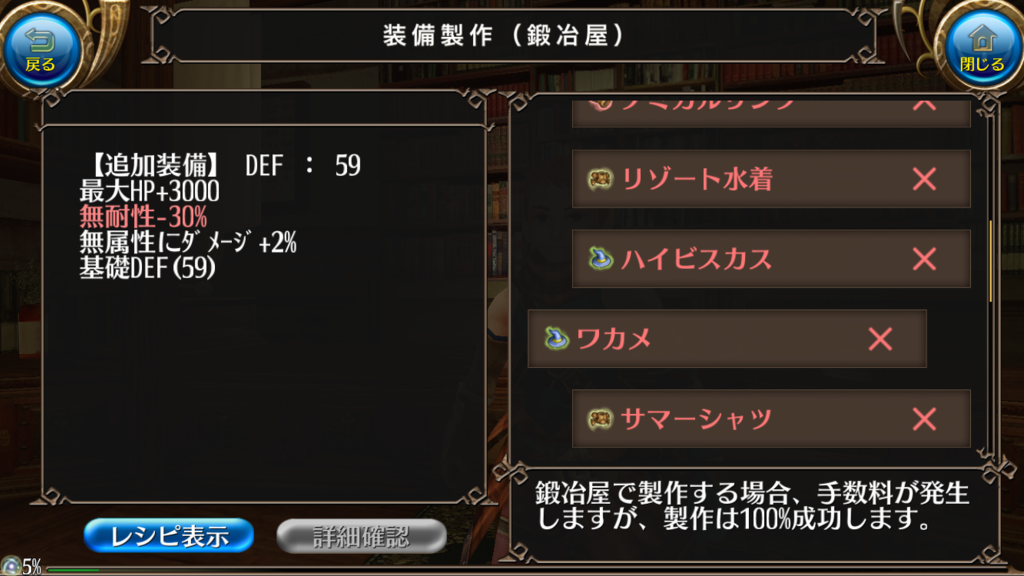This screenshot has width=1024, height=576.
Task: Select the サマーシャツ recipe entry
Action: 771,419
